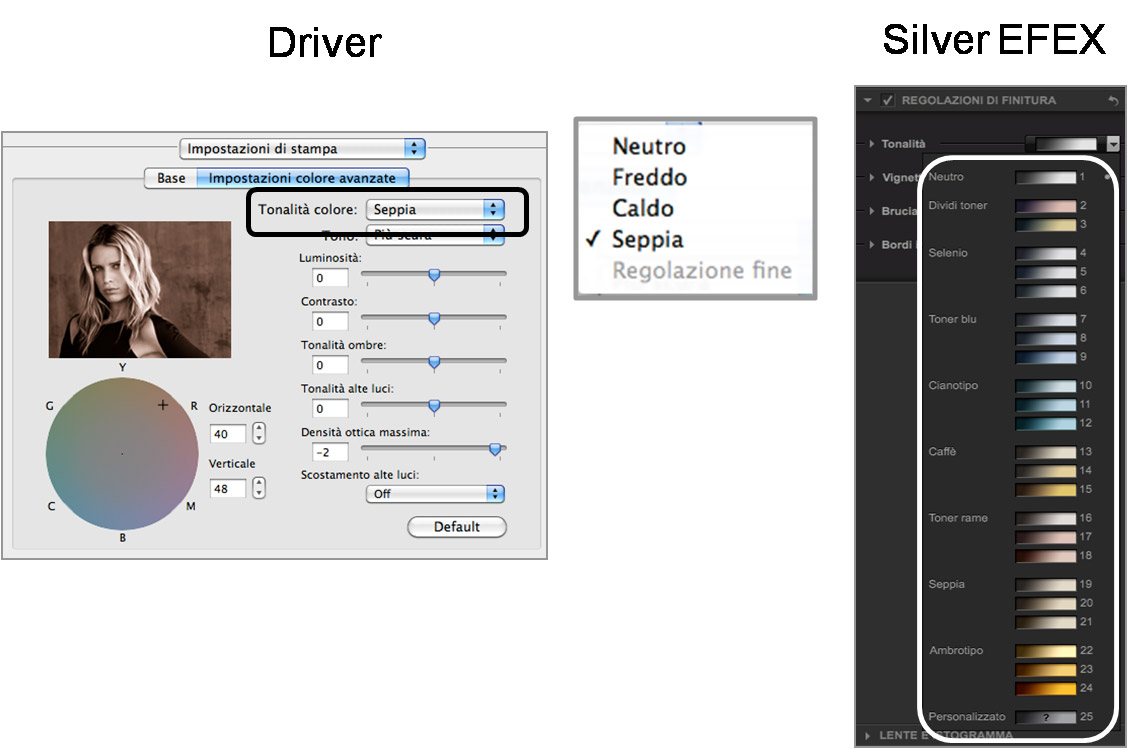Focus the Tonalità alte luci value field

[330, 408]
